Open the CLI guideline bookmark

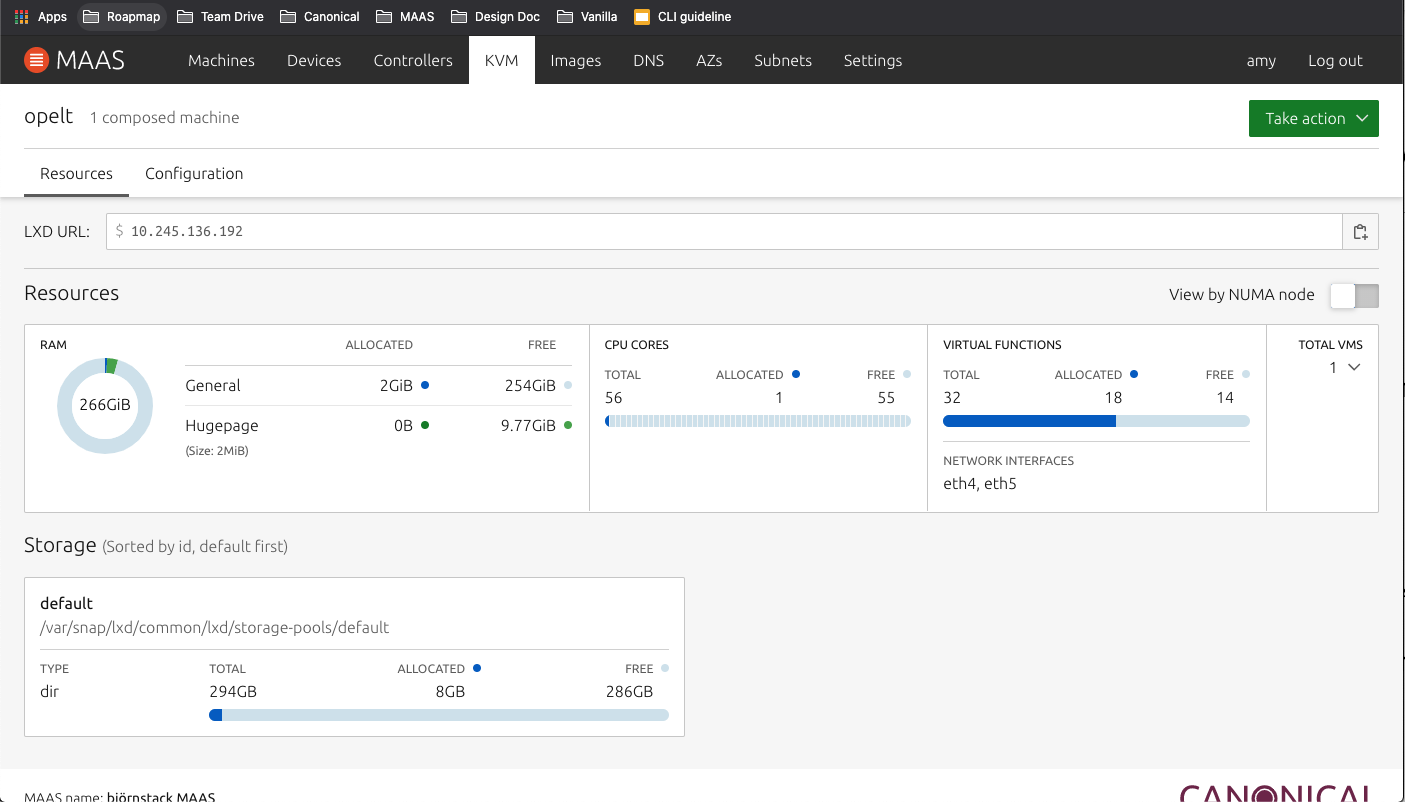pyautogui.click(x=683, y=17)
